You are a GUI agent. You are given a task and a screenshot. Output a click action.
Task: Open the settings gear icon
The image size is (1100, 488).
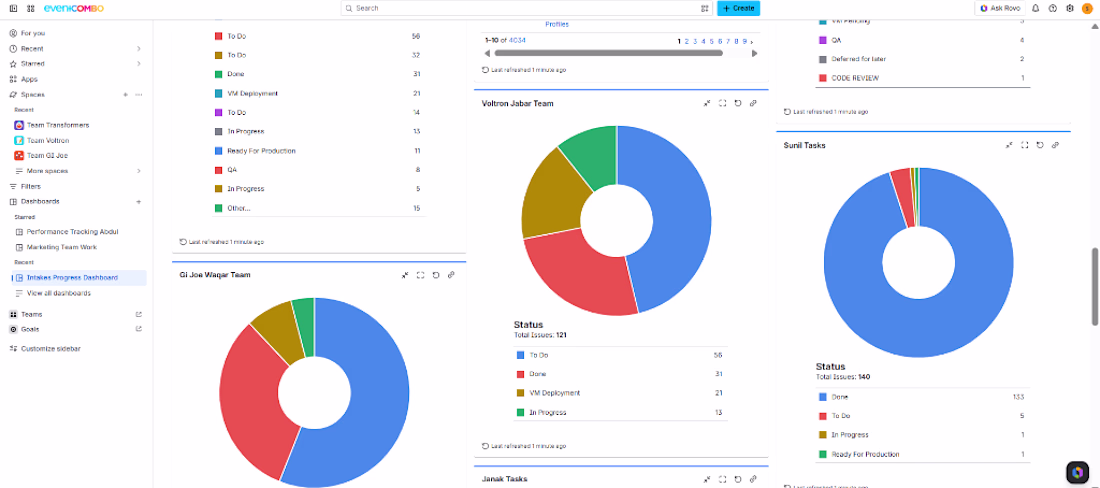coord(1070,8)
